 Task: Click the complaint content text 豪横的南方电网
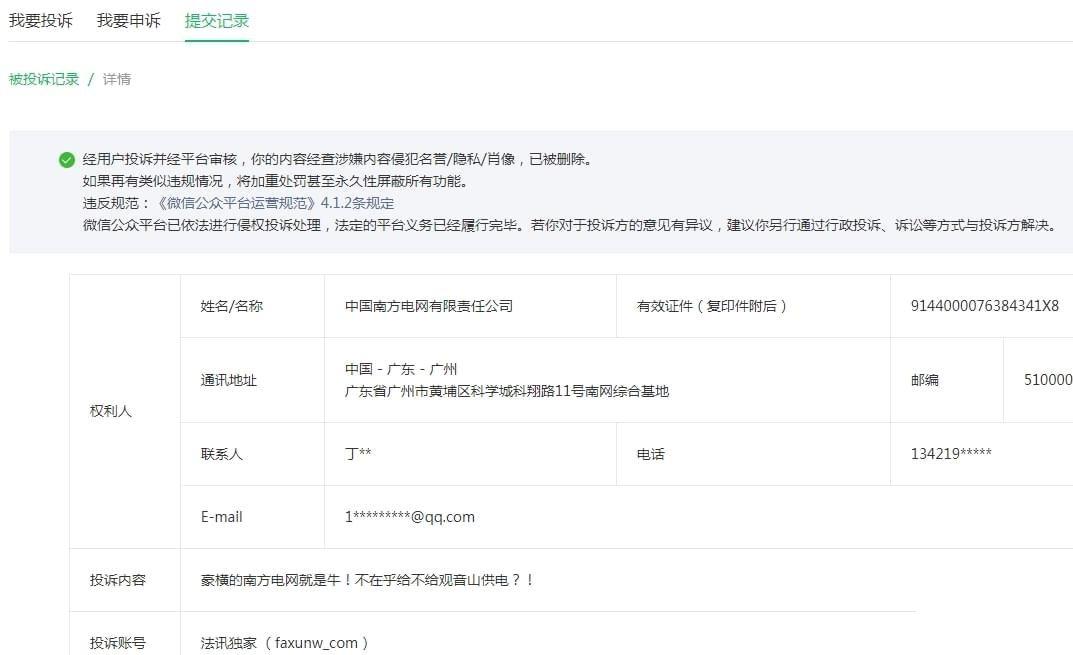pos(367,580)
